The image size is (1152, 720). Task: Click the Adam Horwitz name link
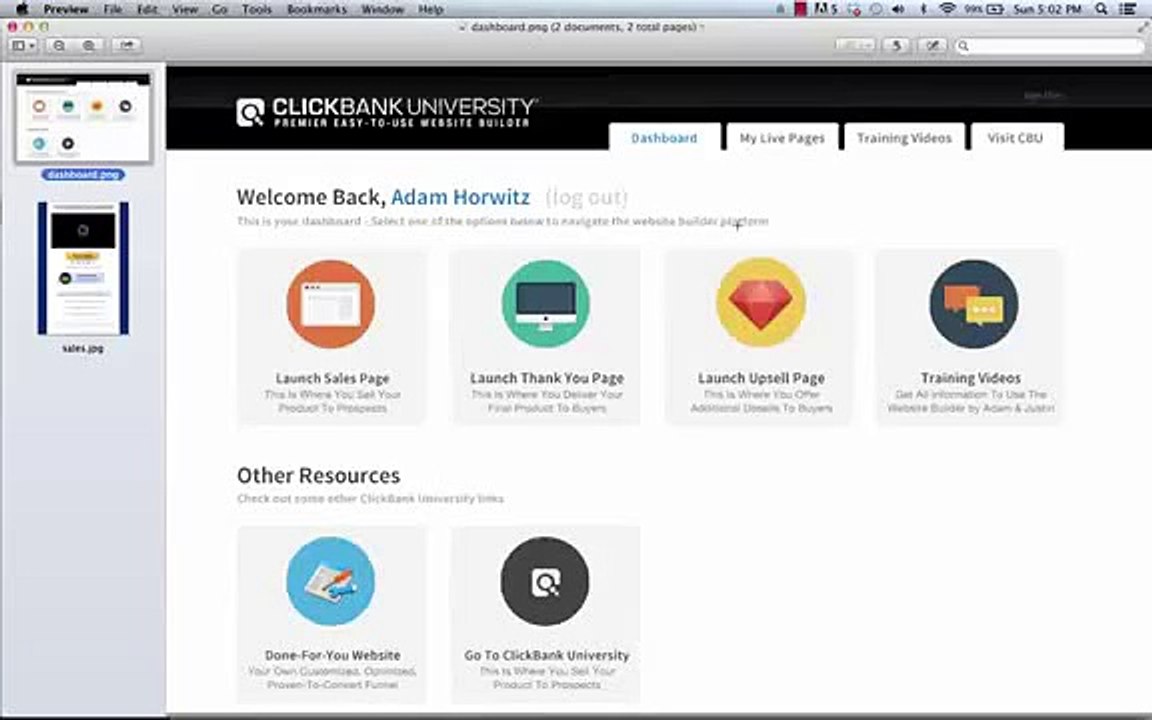pos(460,197)
